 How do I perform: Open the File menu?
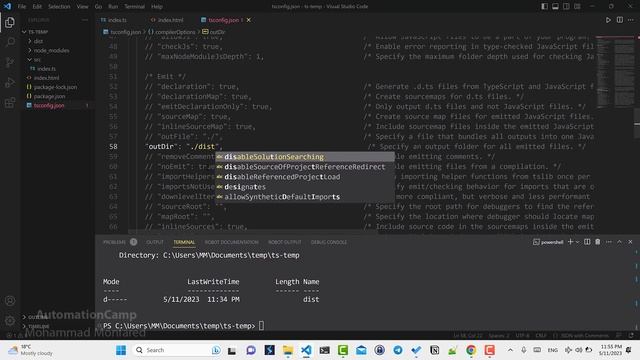[22, 7]
